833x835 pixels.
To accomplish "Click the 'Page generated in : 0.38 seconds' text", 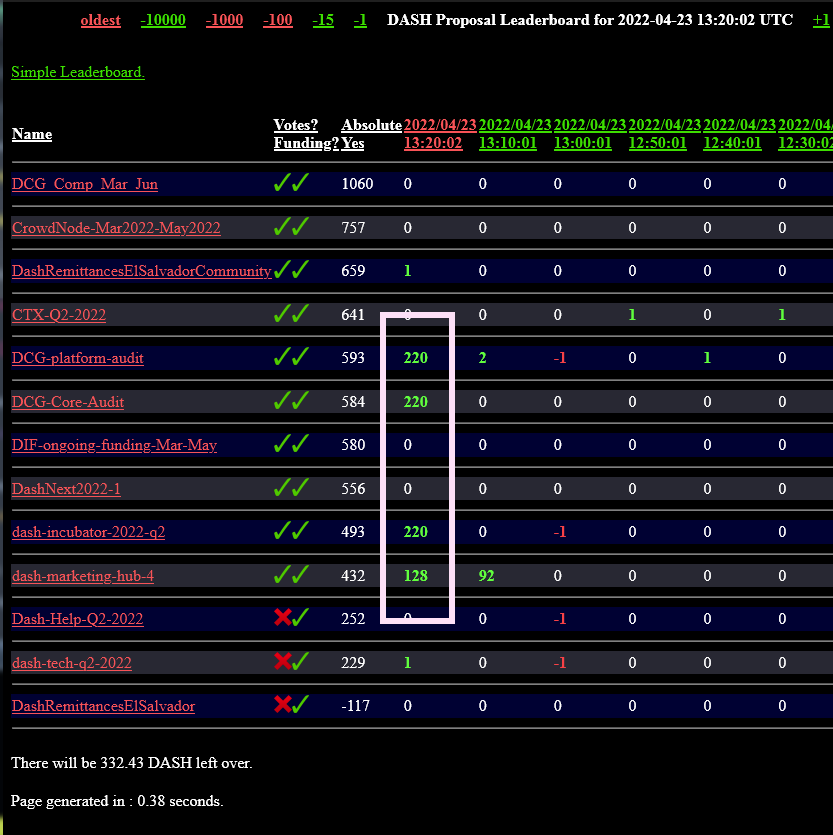I will (x=117, y=801).
